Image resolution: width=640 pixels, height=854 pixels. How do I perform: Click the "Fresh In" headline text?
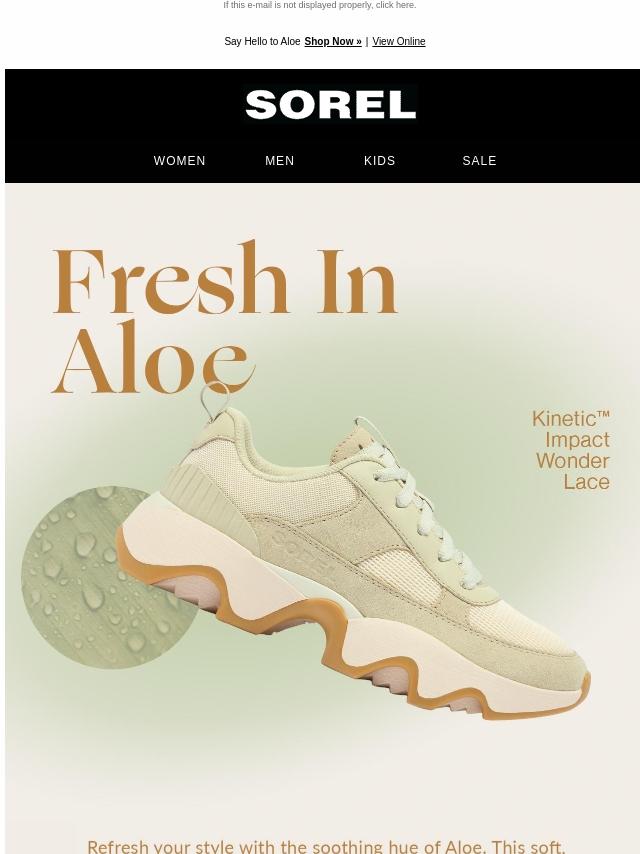pos(225,278)
